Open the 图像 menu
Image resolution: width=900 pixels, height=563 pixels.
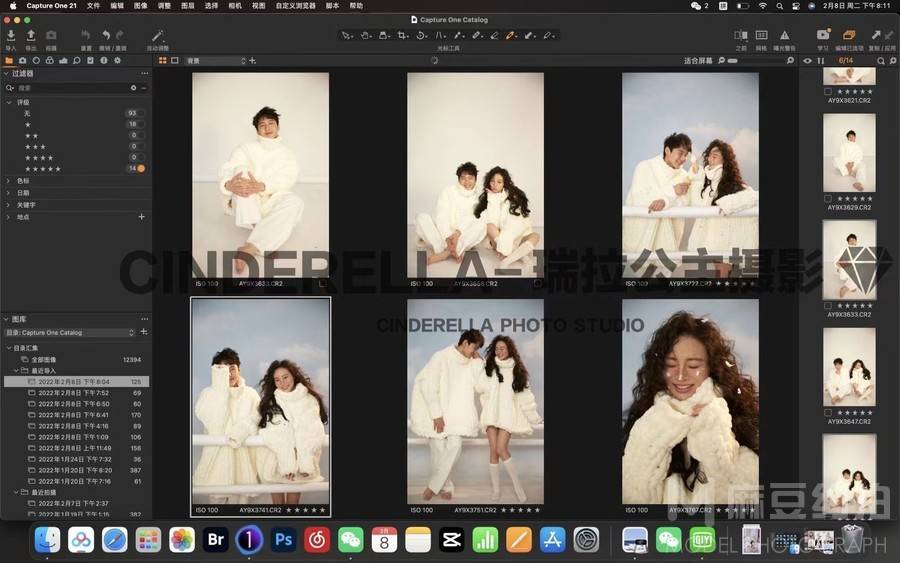(141, 6)
